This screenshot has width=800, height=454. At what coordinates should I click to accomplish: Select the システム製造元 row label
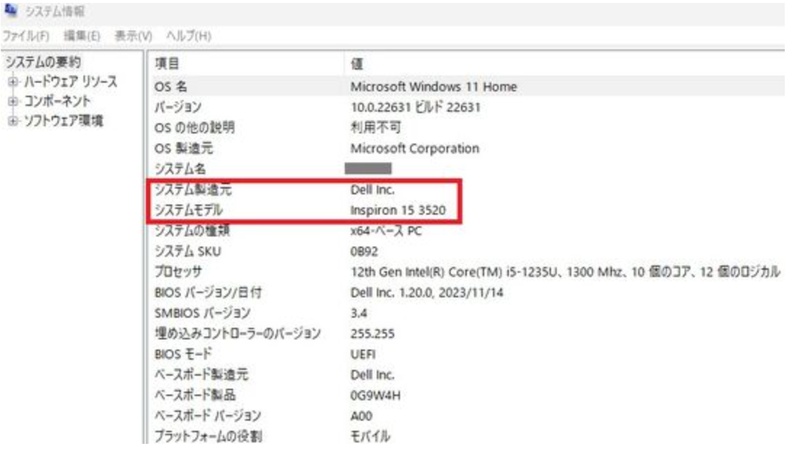click(x=193, y=190)
